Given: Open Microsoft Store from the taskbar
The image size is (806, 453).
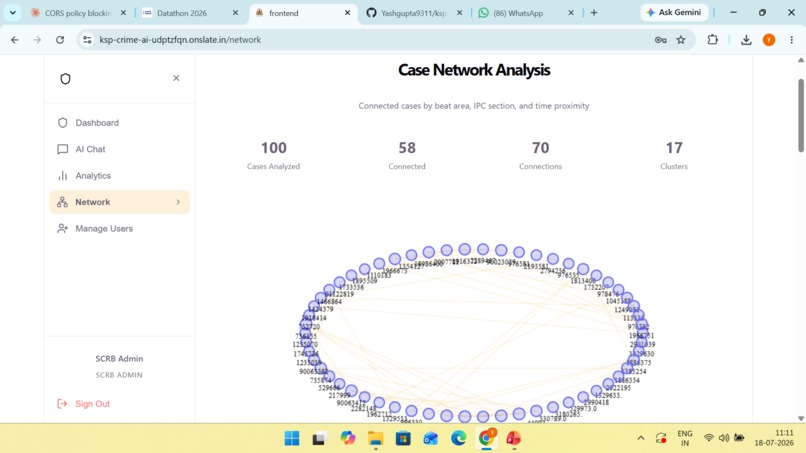Looking at the screenshot, I should (x=403, y=438).
